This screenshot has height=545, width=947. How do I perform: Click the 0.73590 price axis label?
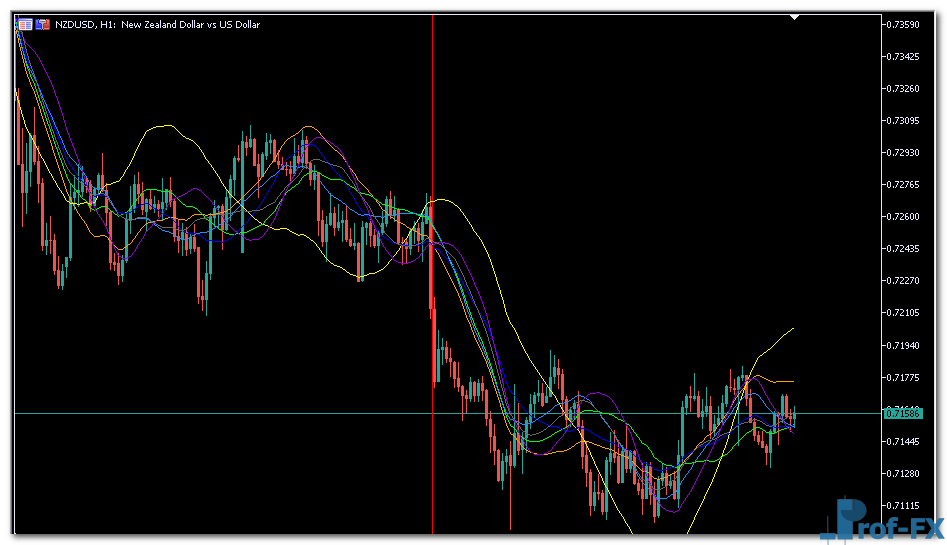(904, 24)
